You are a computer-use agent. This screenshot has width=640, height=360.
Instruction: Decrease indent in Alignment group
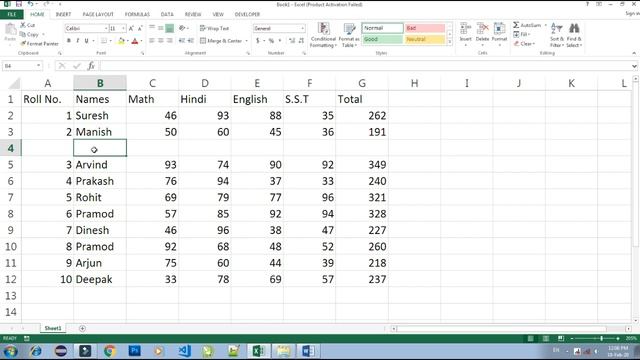182,41
